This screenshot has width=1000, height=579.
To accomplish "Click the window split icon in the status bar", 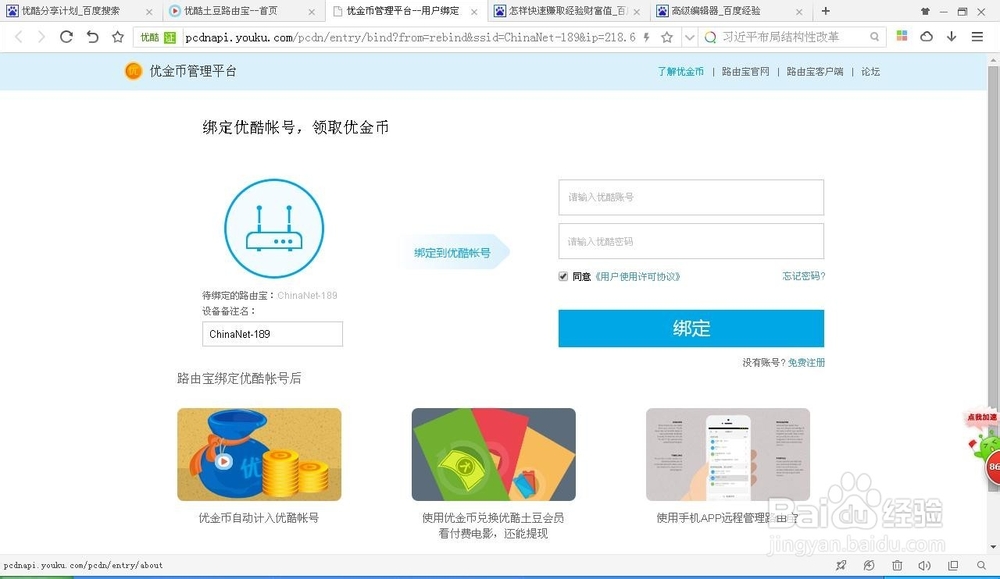I will click(x=953, y=565).
